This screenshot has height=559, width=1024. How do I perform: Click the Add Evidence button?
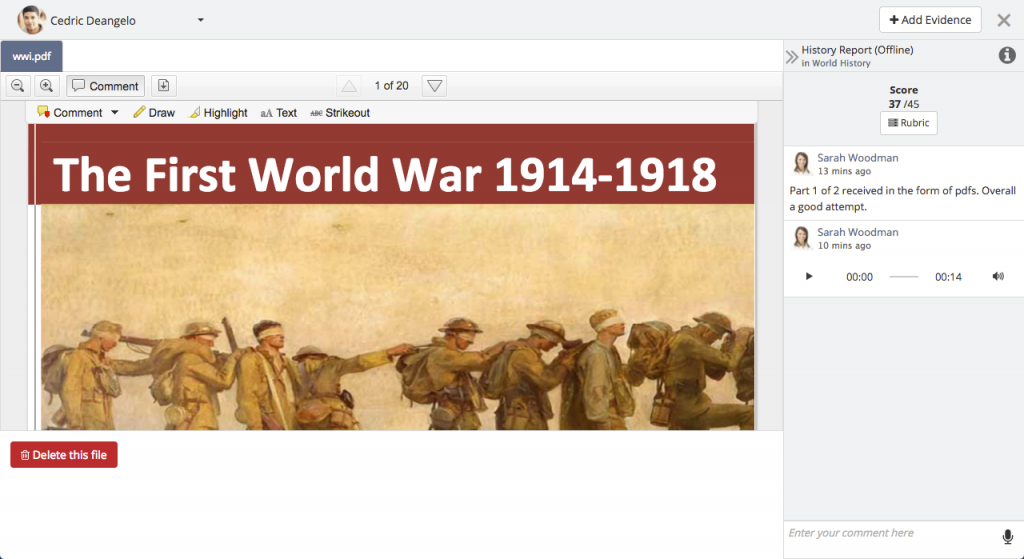click(x=930, y=20)
